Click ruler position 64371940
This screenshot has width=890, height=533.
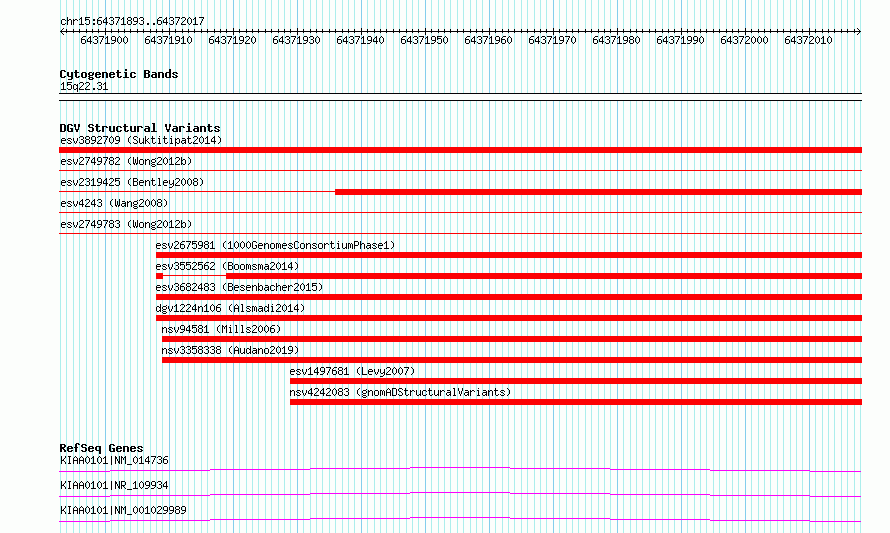tap(360, 40)
